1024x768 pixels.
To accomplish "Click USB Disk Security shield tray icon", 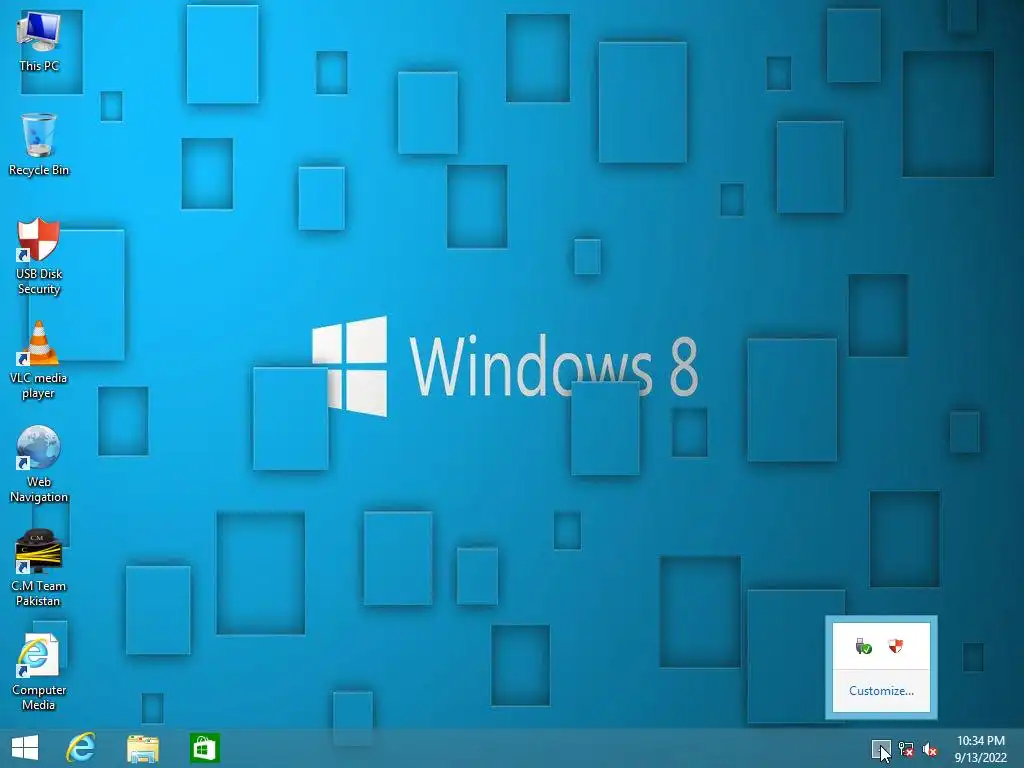I will [895, 647].
